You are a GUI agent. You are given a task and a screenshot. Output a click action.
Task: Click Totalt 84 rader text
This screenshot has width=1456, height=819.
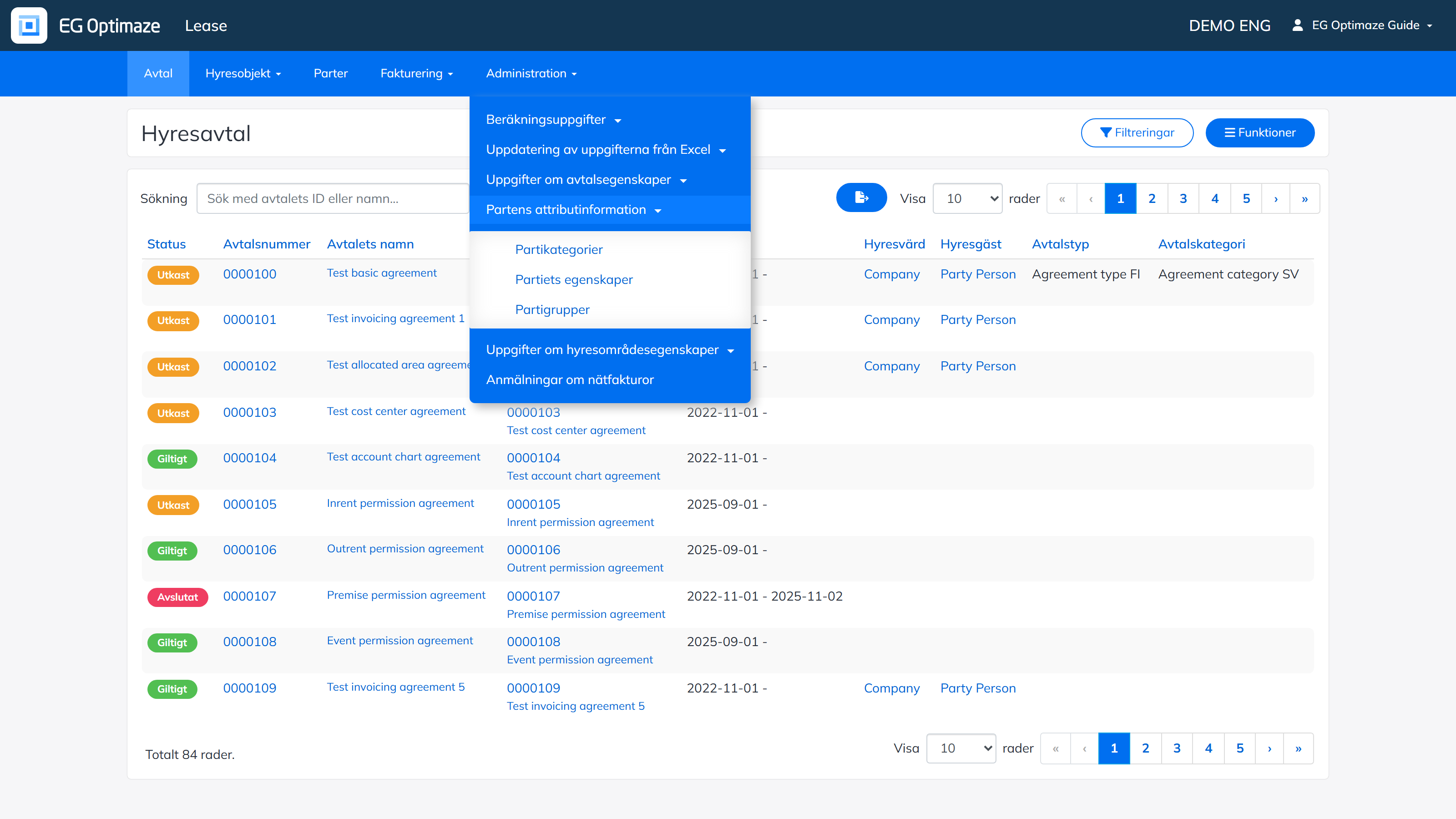(x=190, y=754)
